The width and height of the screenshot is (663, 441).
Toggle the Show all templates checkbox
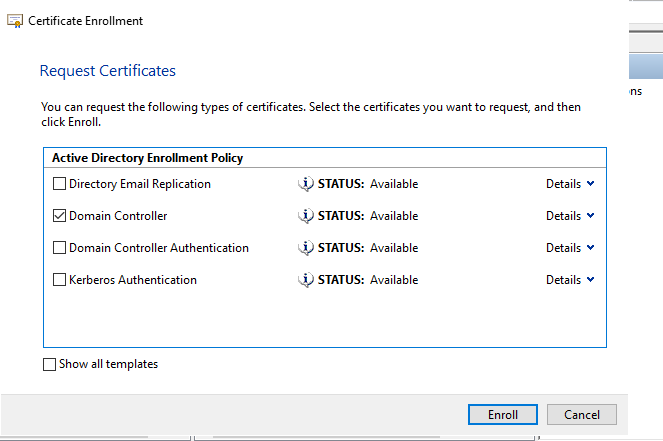coord(50,365)
